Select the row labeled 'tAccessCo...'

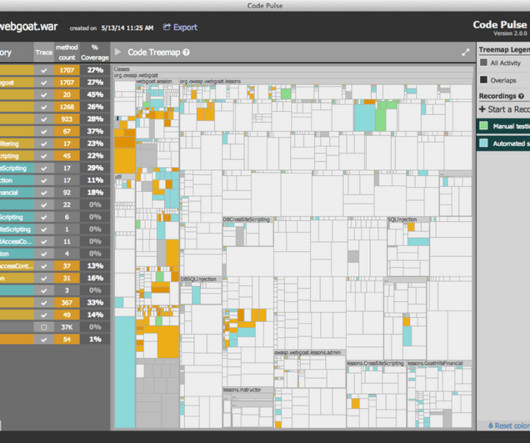pos(17,242)
